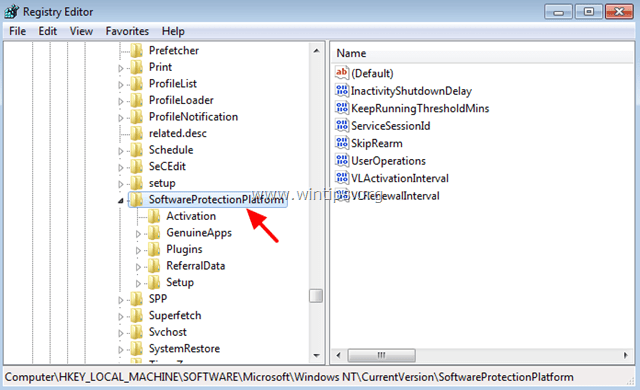Click tree pane scroll down arrow

[x=316, y=355]
